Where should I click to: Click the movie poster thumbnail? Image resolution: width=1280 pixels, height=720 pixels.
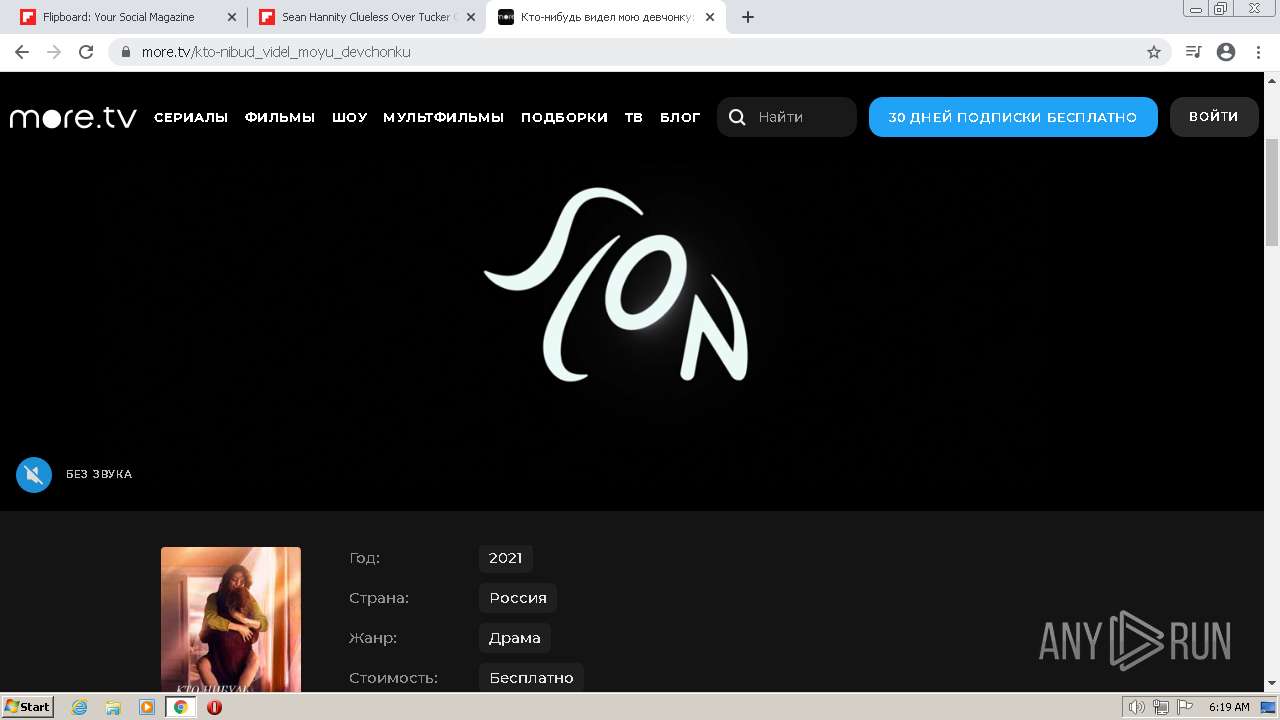pos(231,620)
